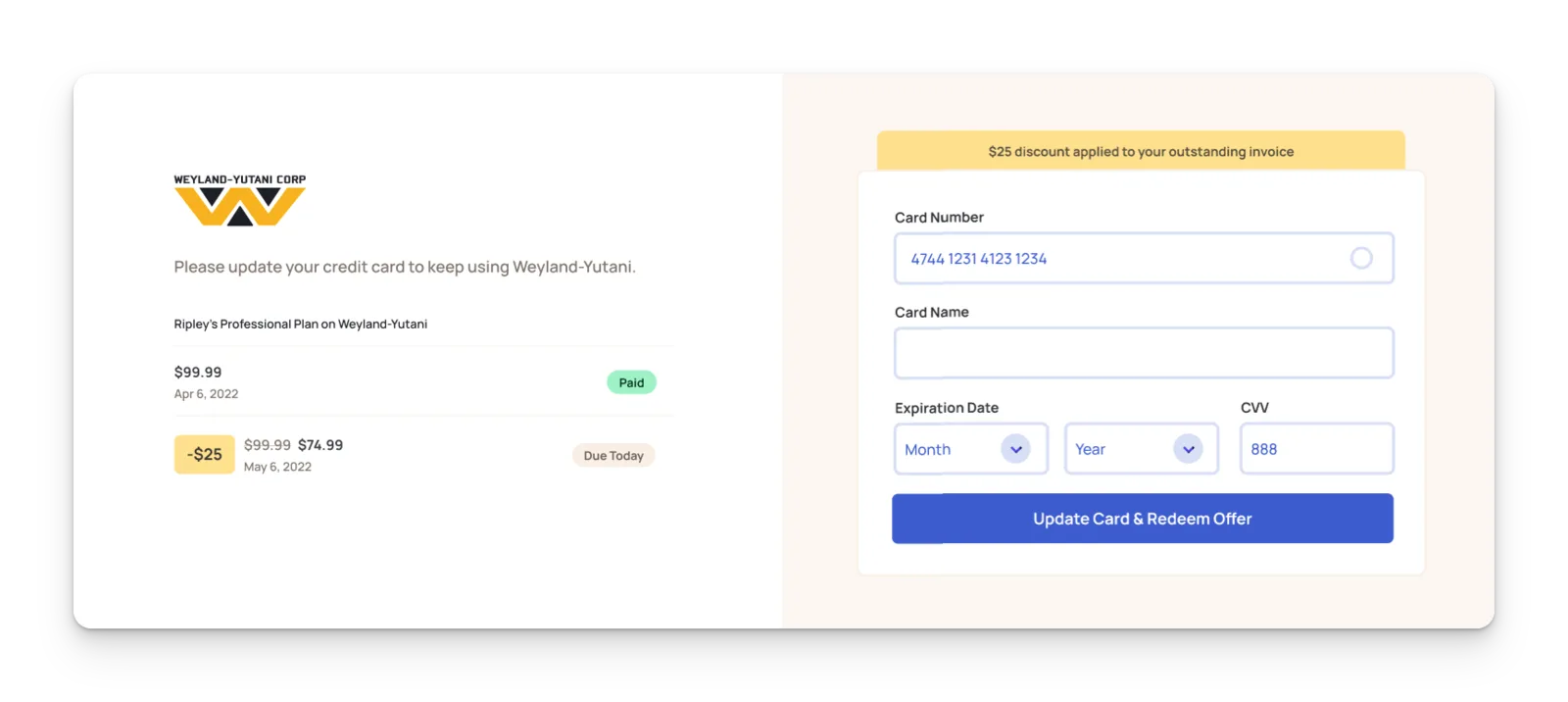The image size is (1568, 702).
Task: Focus the CVV input field
Action: click(1317, 449)
